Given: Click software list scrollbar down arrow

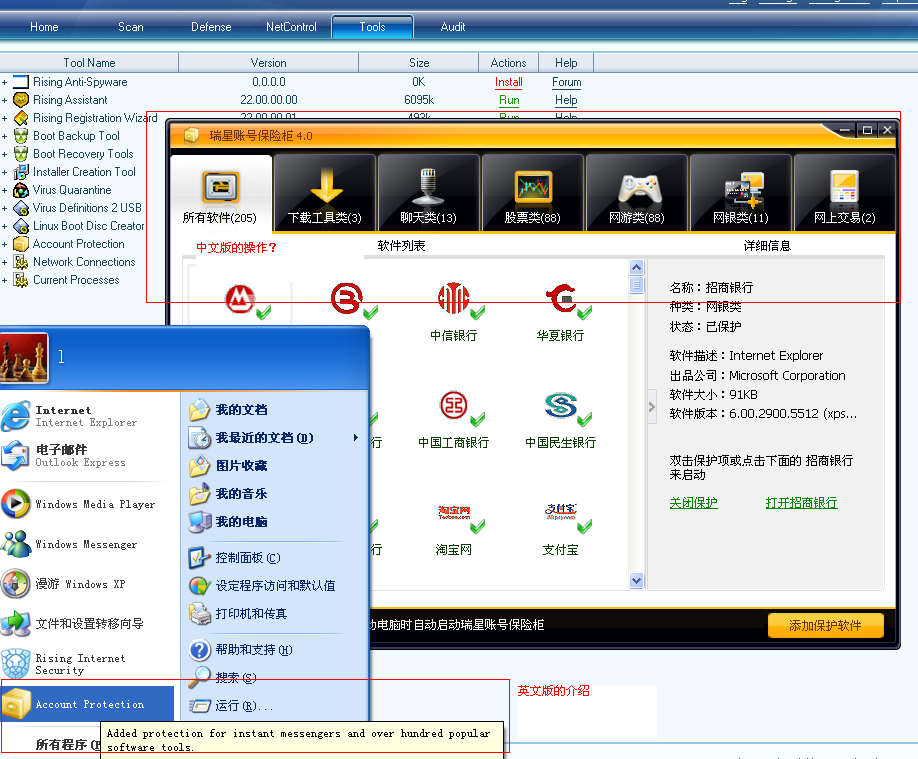Looking at the screenshot, I should (x=636, y=580).
